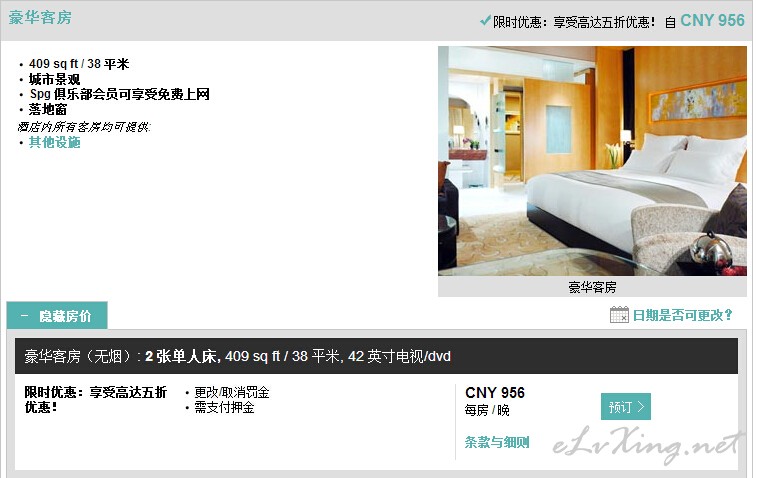Click the 豪华客房 caption below the photo
The image size is (757, 478).
pyautogui.click(x=592, y=287)
